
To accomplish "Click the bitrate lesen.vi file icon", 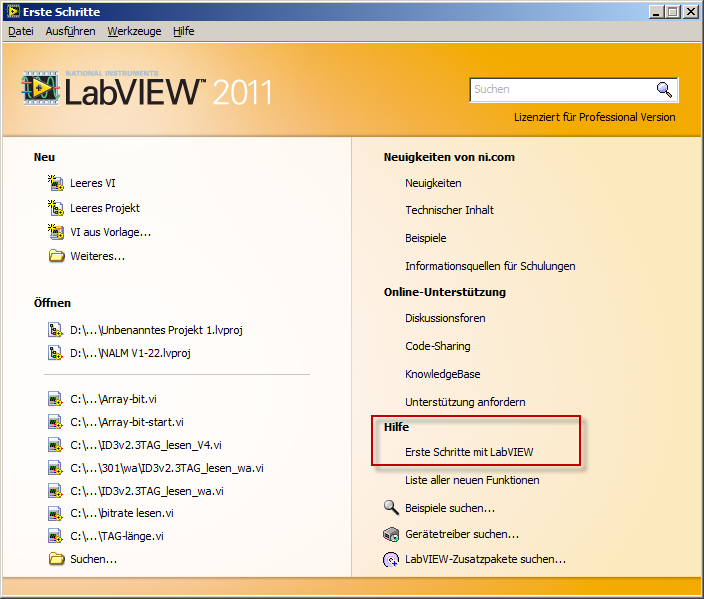I will pos(55,513).
